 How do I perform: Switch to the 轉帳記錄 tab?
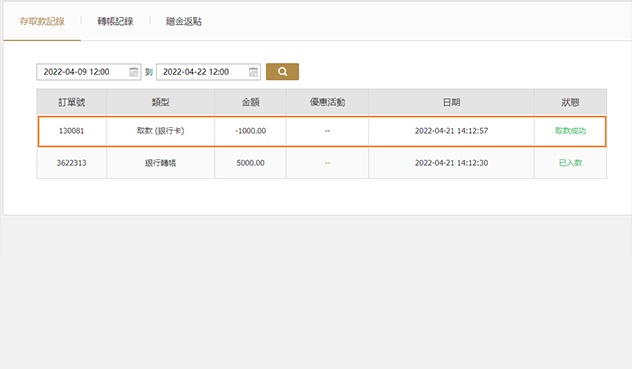(x=115, y=21)
